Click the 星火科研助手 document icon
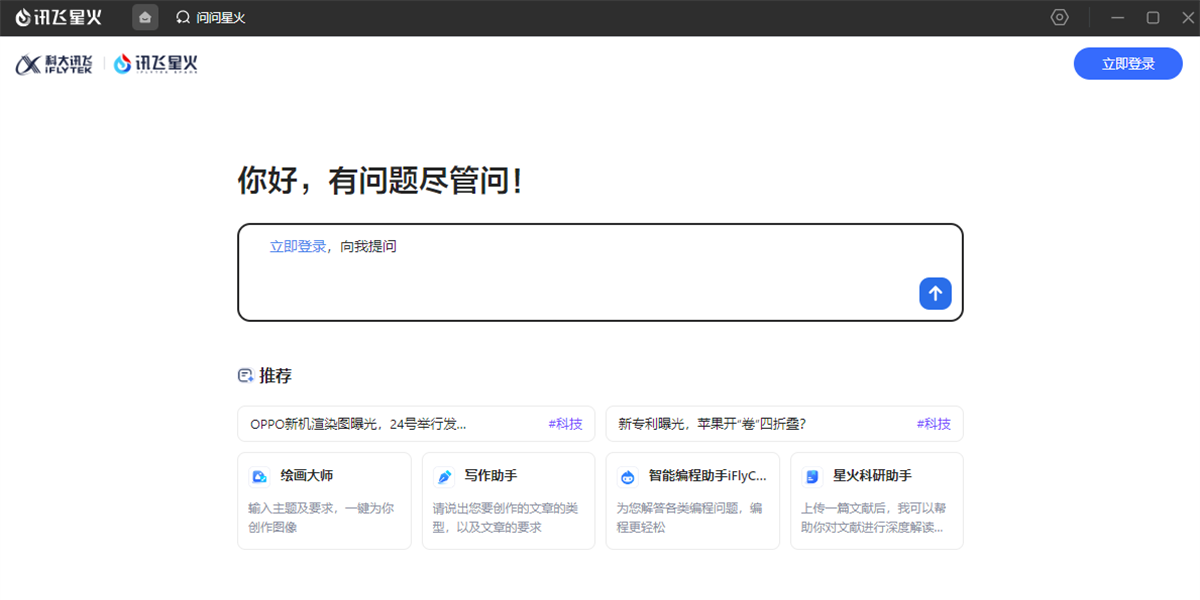Image resolution: width=1200 pixels, height=600 pixels. [x=812, y=476]
